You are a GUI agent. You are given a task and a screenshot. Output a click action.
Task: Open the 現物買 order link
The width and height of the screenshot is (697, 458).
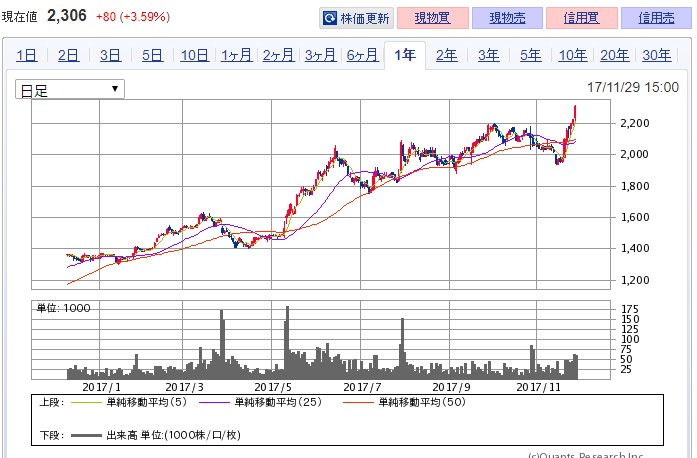tap(433, 18)
